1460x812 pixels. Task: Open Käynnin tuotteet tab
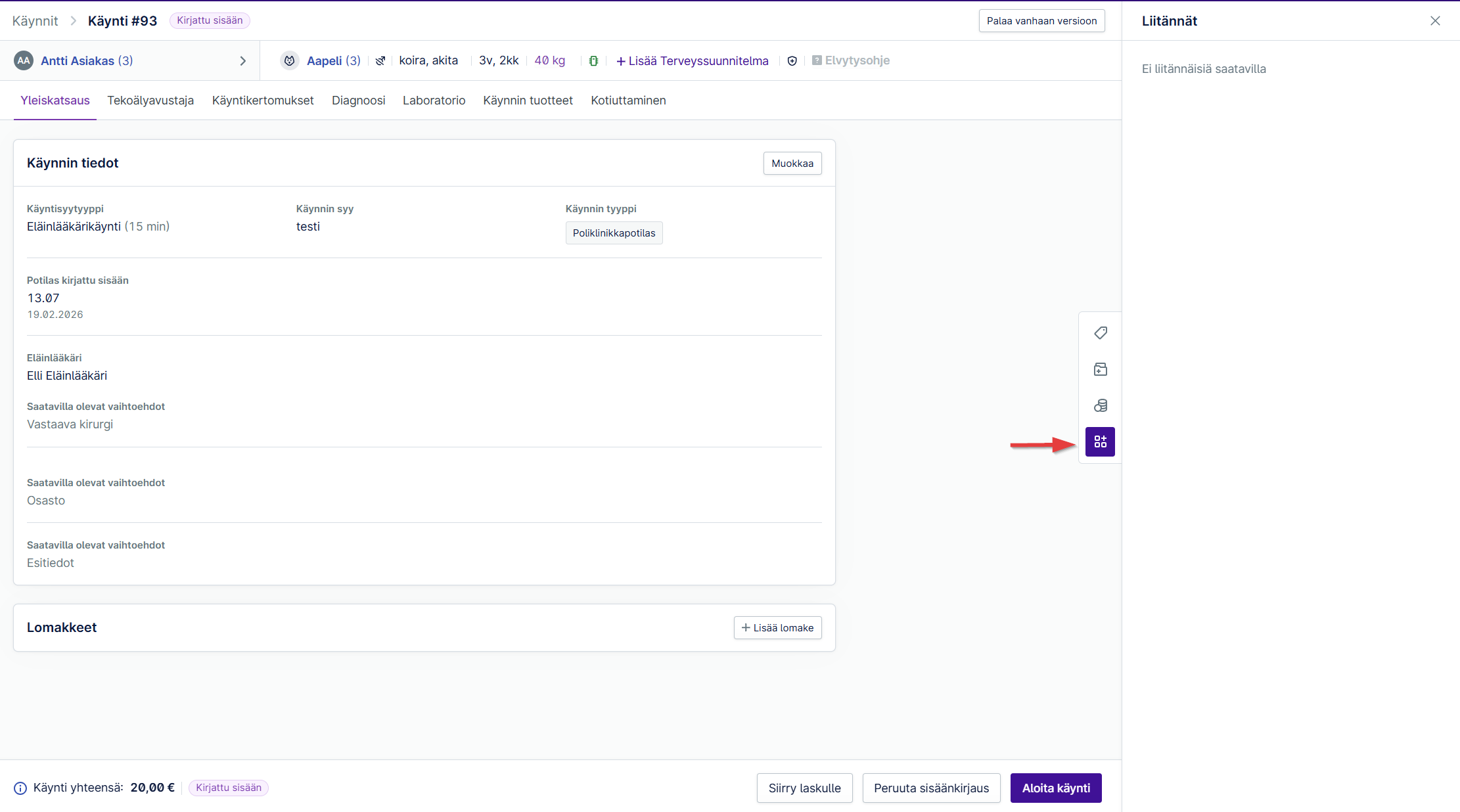[528, 101]
